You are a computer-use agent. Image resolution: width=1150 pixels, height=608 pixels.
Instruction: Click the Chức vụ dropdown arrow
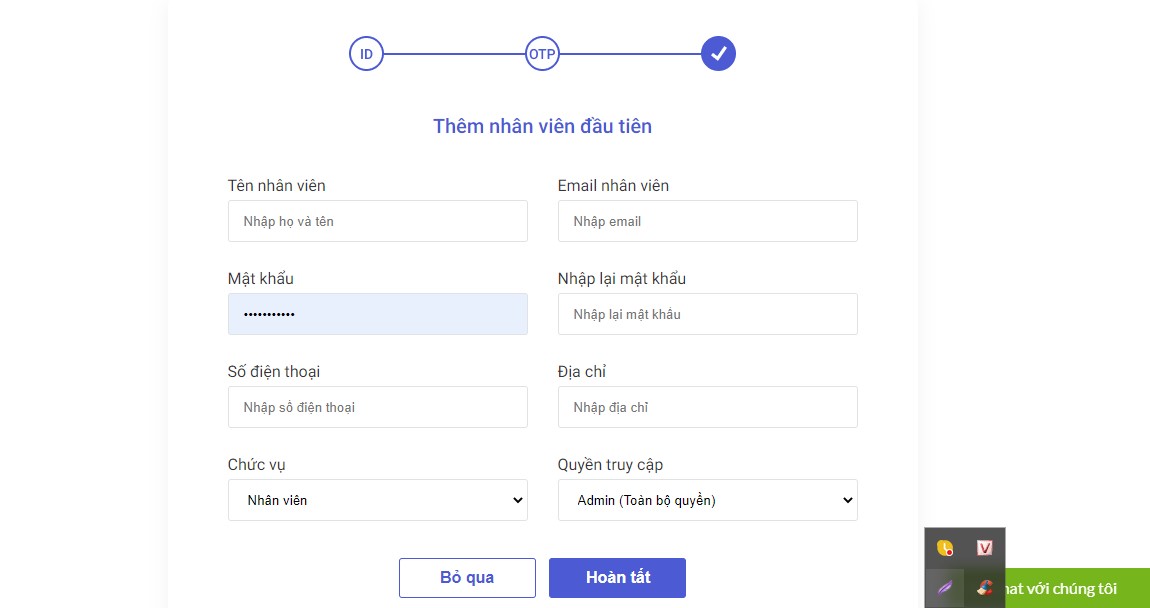(516, 500)
